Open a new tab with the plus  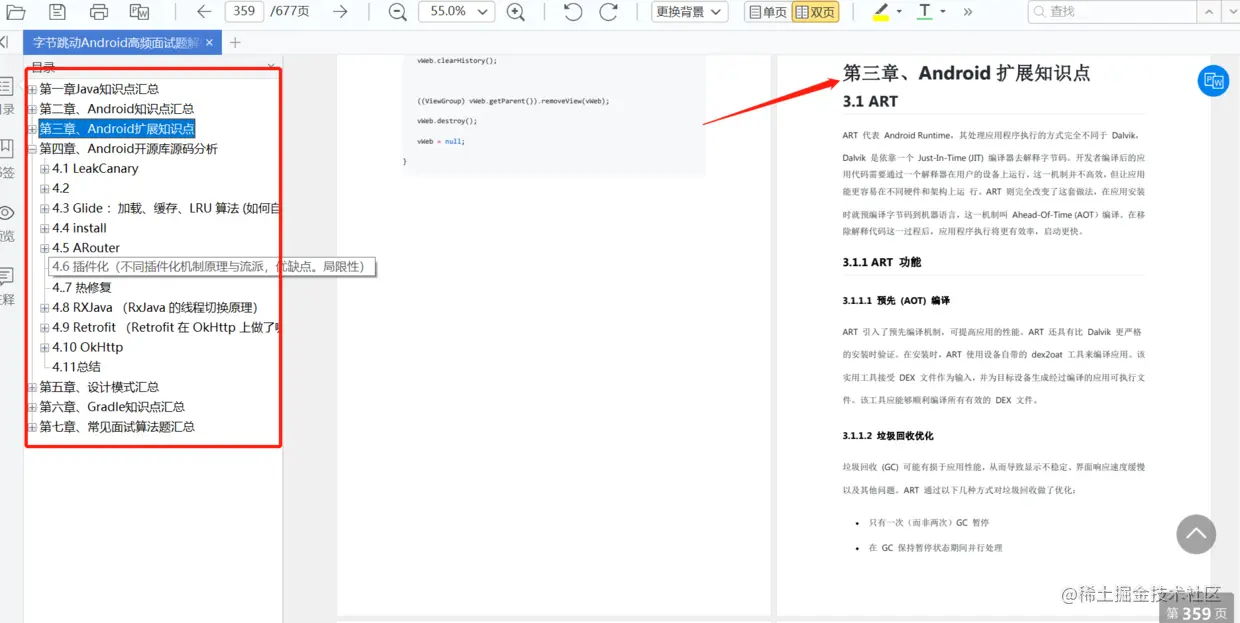pos(235,43)
